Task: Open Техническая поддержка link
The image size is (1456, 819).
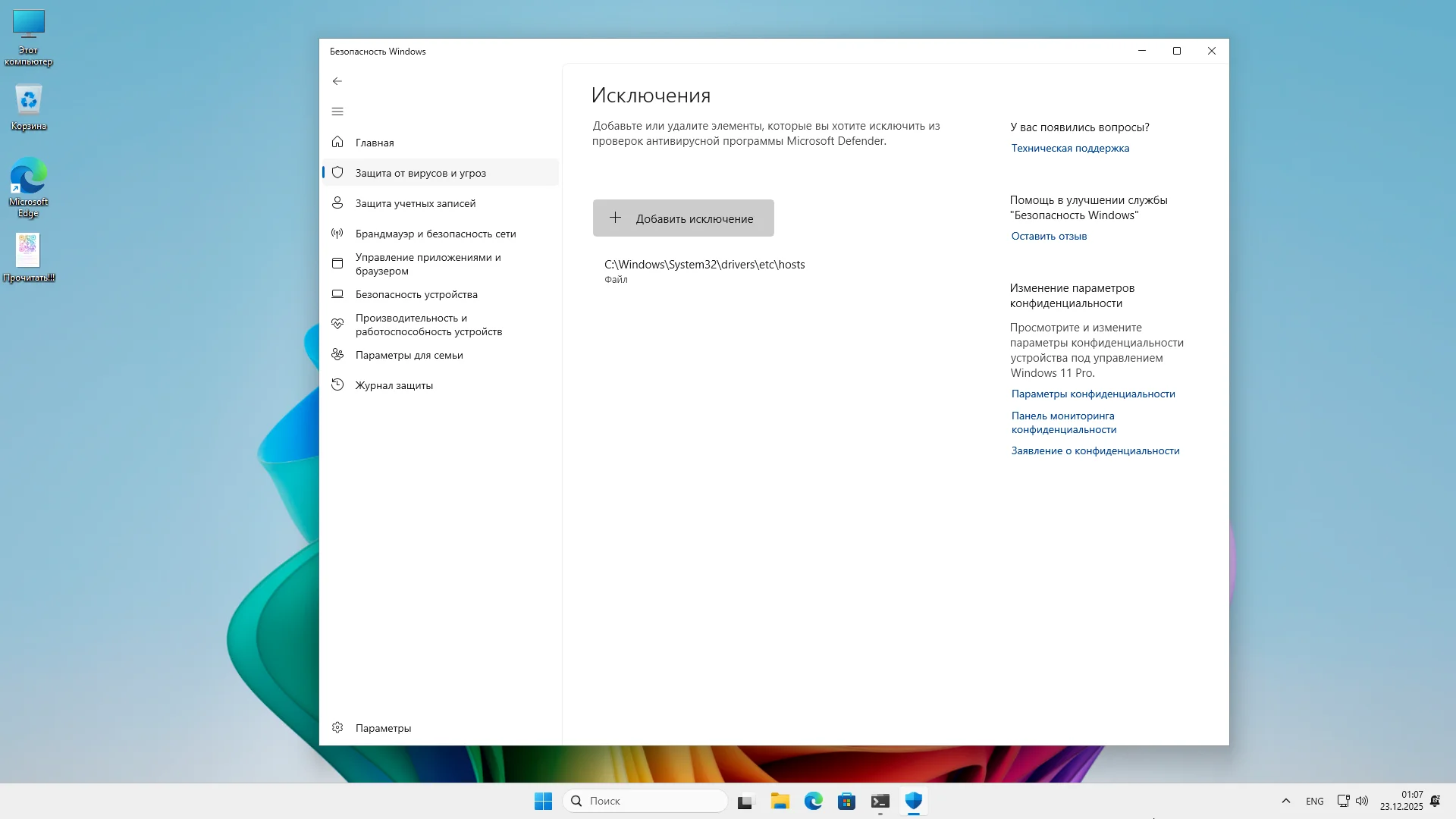Action: pyautogui.click(x=1069, y=149)
